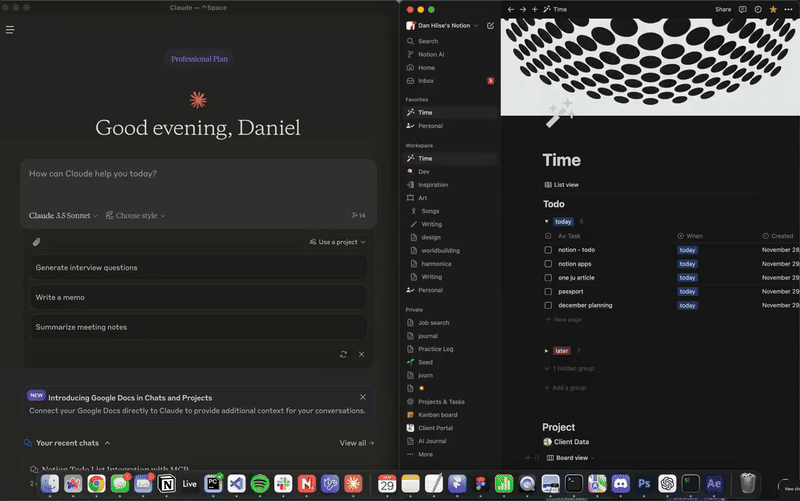Screen dimensions: 800x501
Task: Click the favorite star icon in Notion
Action: [x=773, y=9]
